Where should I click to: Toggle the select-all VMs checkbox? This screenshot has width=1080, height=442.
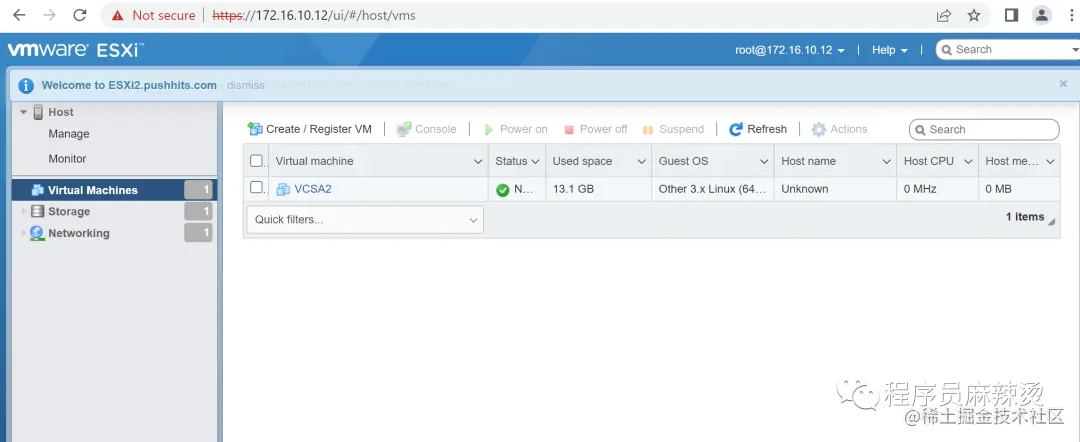[x=256, y=160]
